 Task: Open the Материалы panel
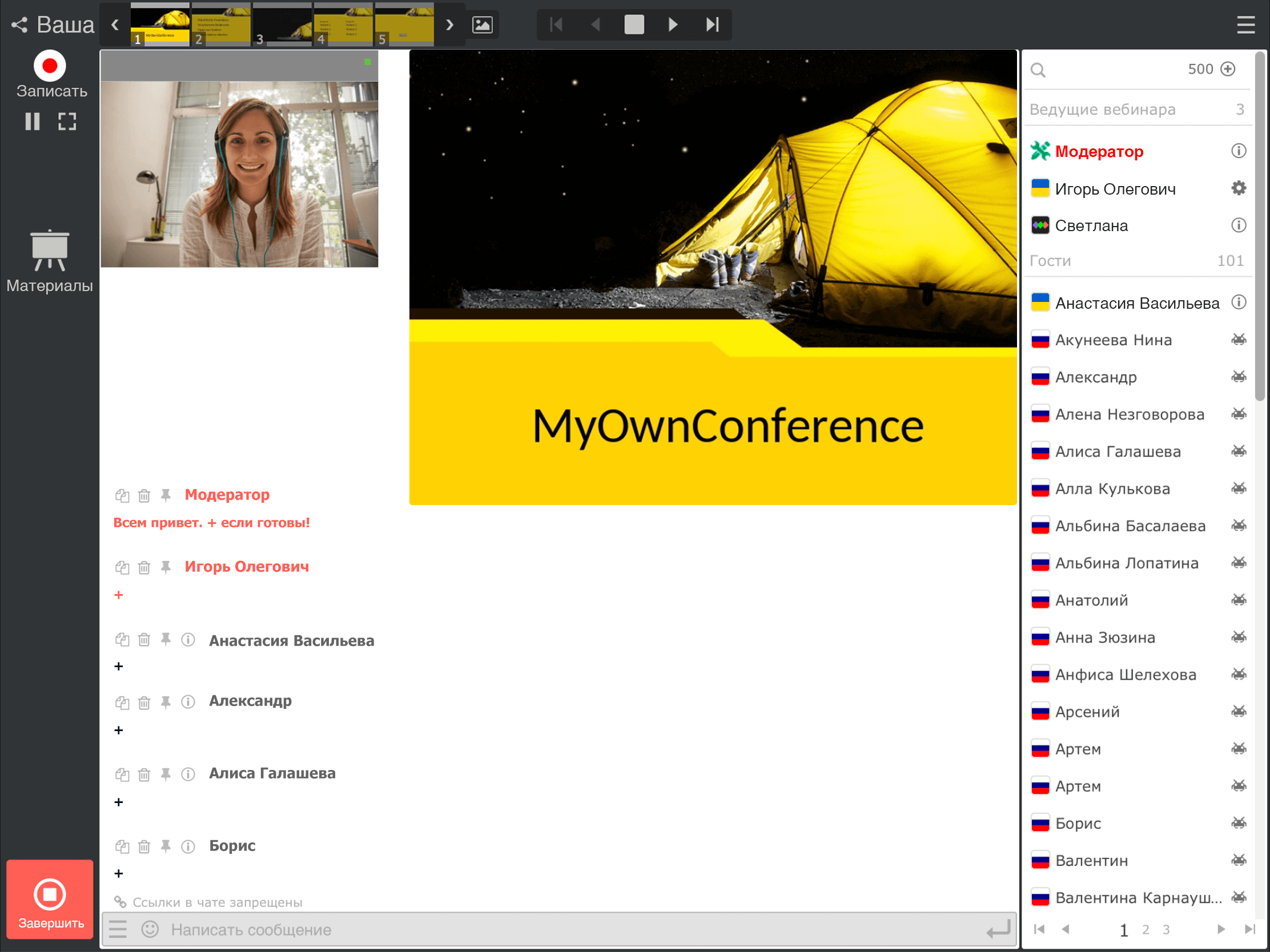click(x=50, y=261)
